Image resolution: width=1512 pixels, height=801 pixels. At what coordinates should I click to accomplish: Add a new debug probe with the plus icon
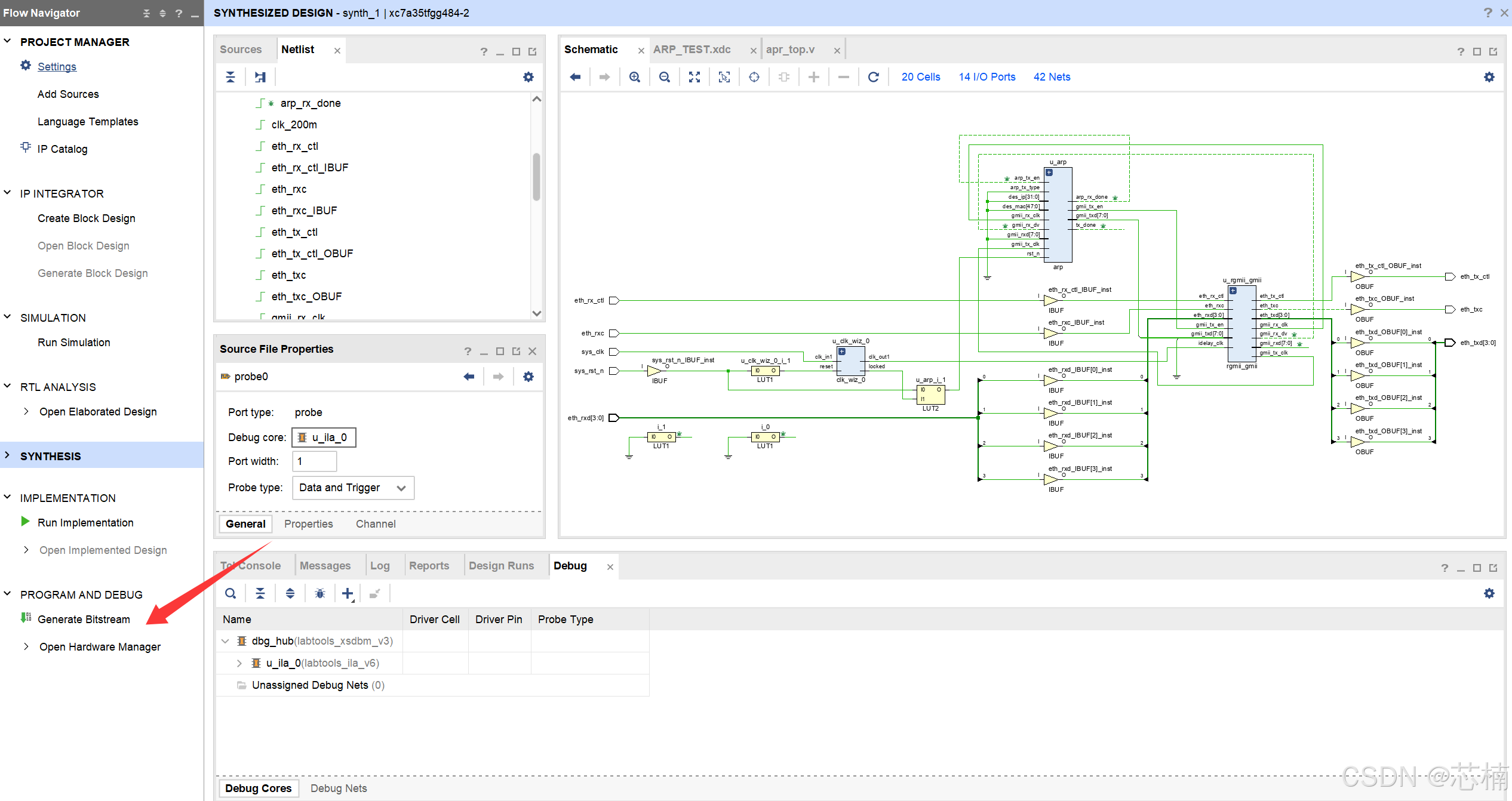(x=347, y=593)
